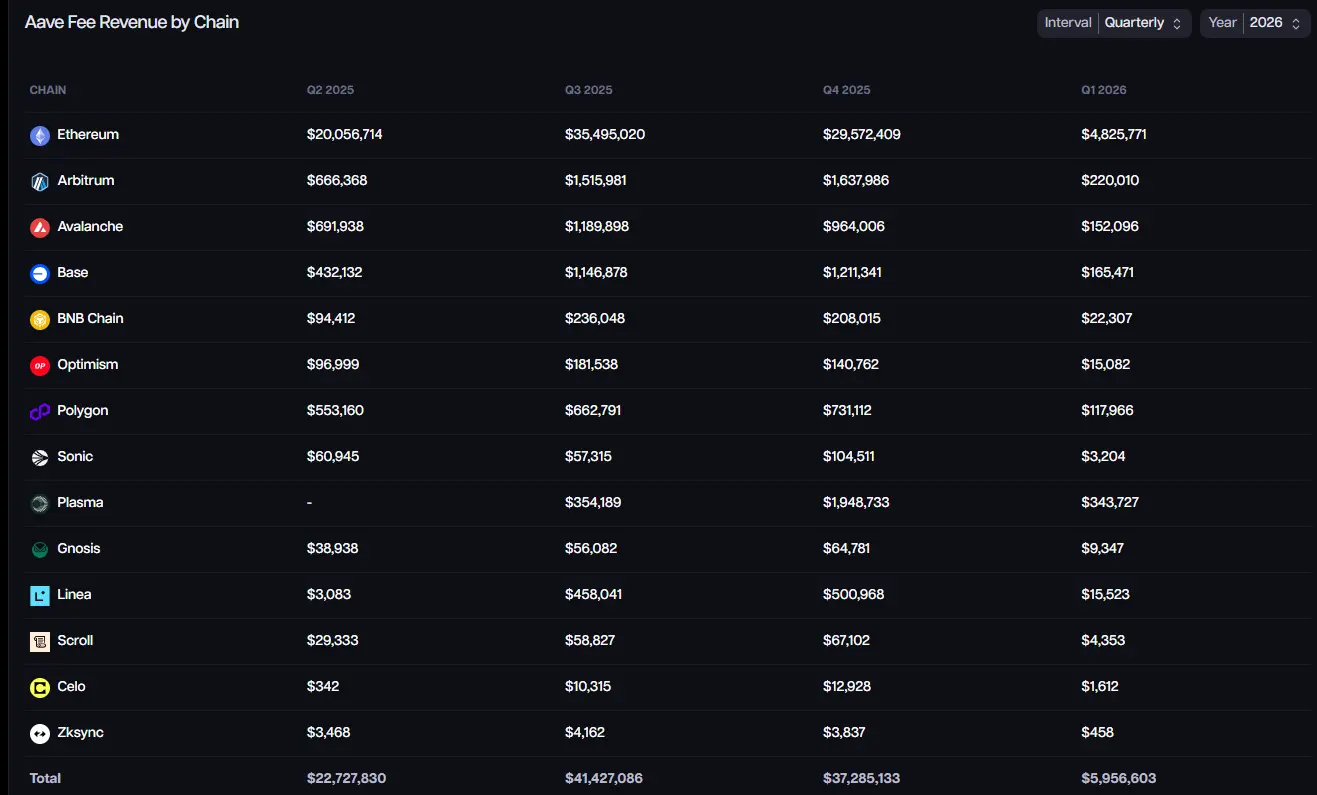The image size is (1317, 795).
Task: Select the Sonic chain name
Action: pyautogui.click(x=75, y=457)
